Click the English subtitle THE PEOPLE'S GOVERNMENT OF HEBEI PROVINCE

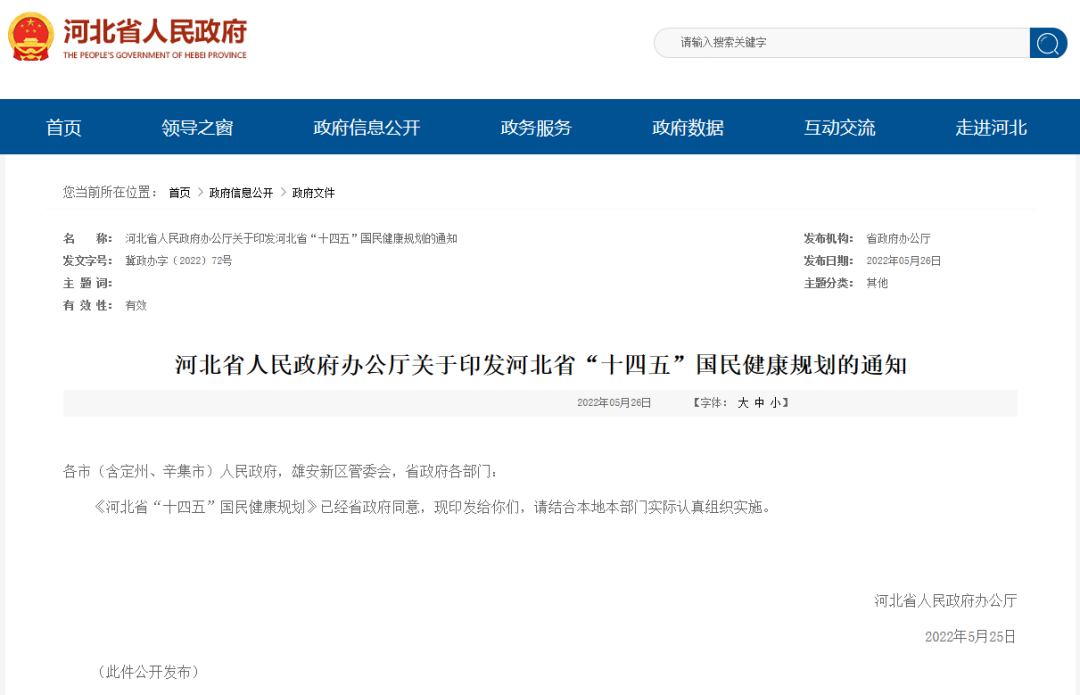(155, 55)
